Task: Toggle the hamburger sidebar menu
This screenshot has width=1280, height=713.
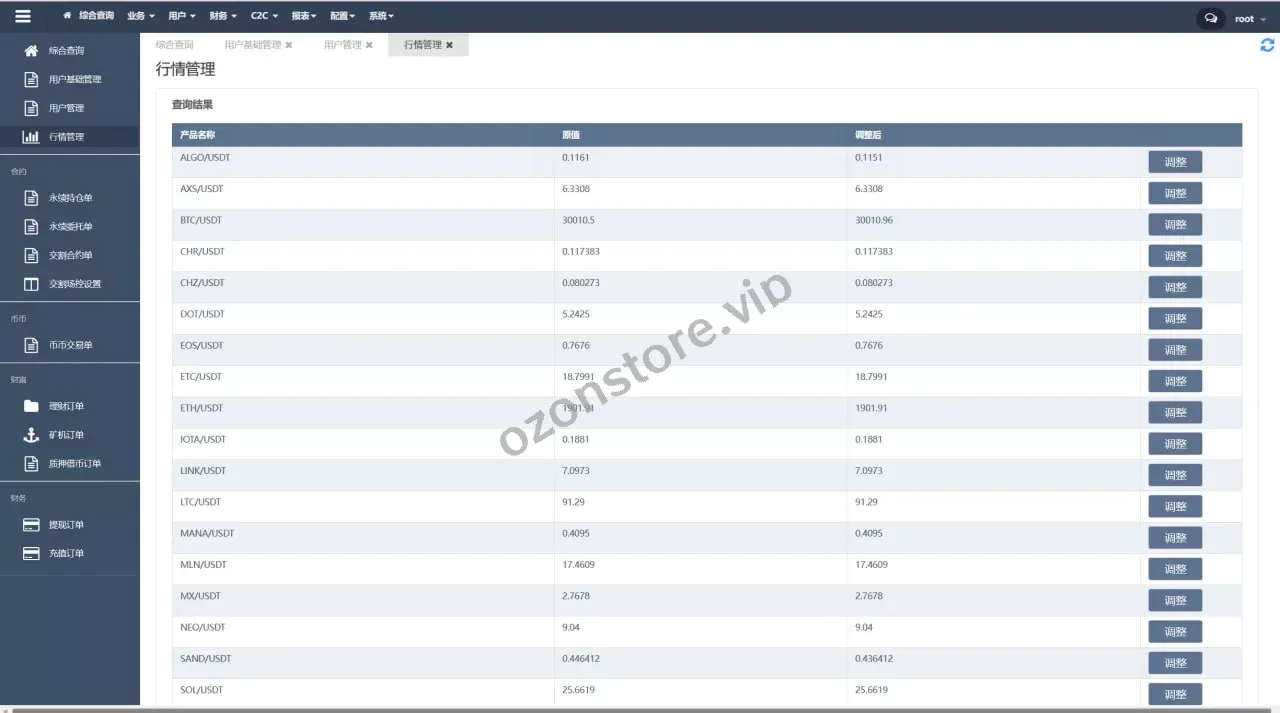Action: pyautogui.click(x=23, y=16)
